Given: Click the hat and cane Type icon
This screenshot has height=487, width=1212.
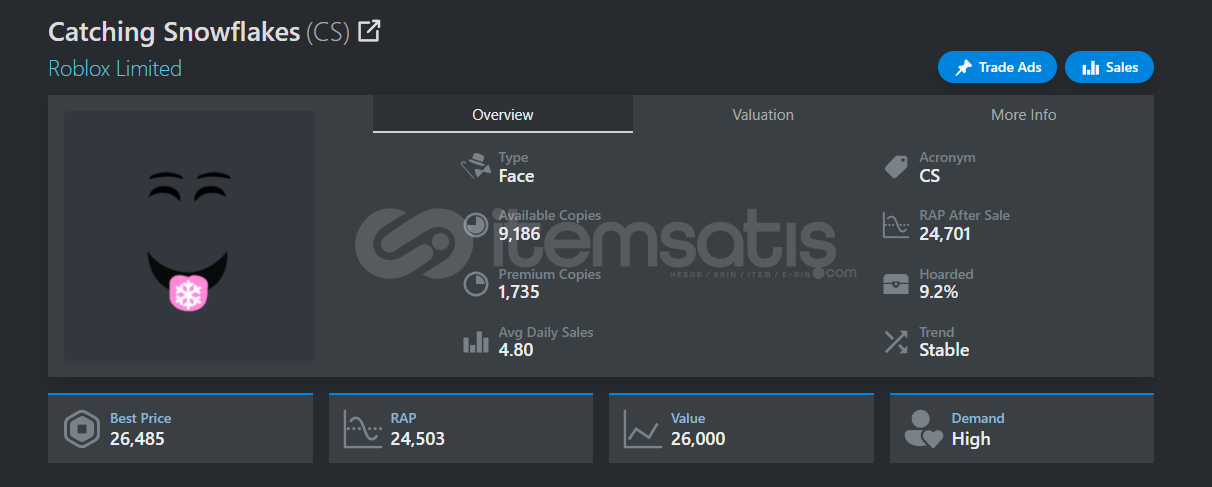Looking at the screenshot, I should pos(475,167).
